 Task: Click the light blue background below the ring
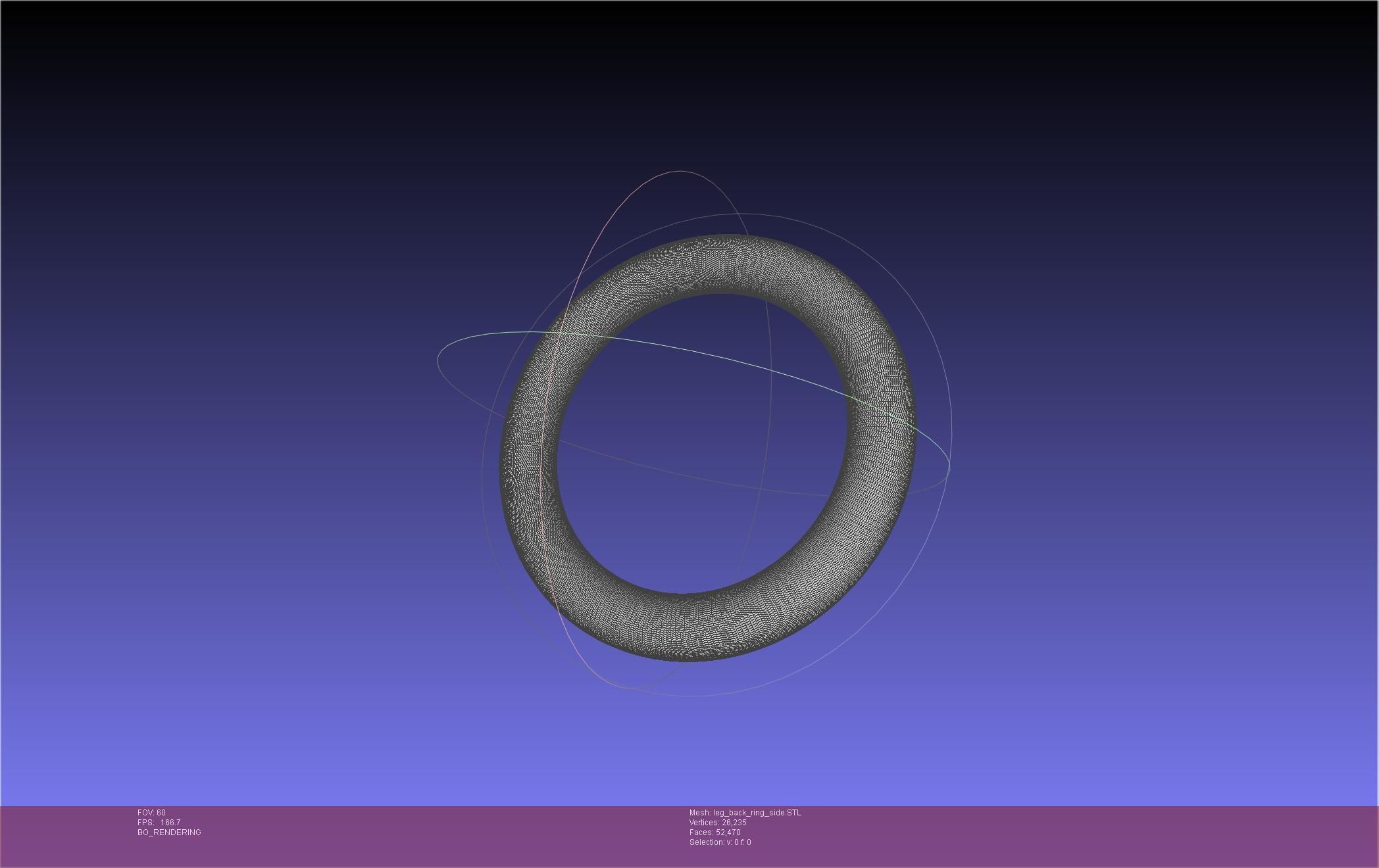coord(691,756)
